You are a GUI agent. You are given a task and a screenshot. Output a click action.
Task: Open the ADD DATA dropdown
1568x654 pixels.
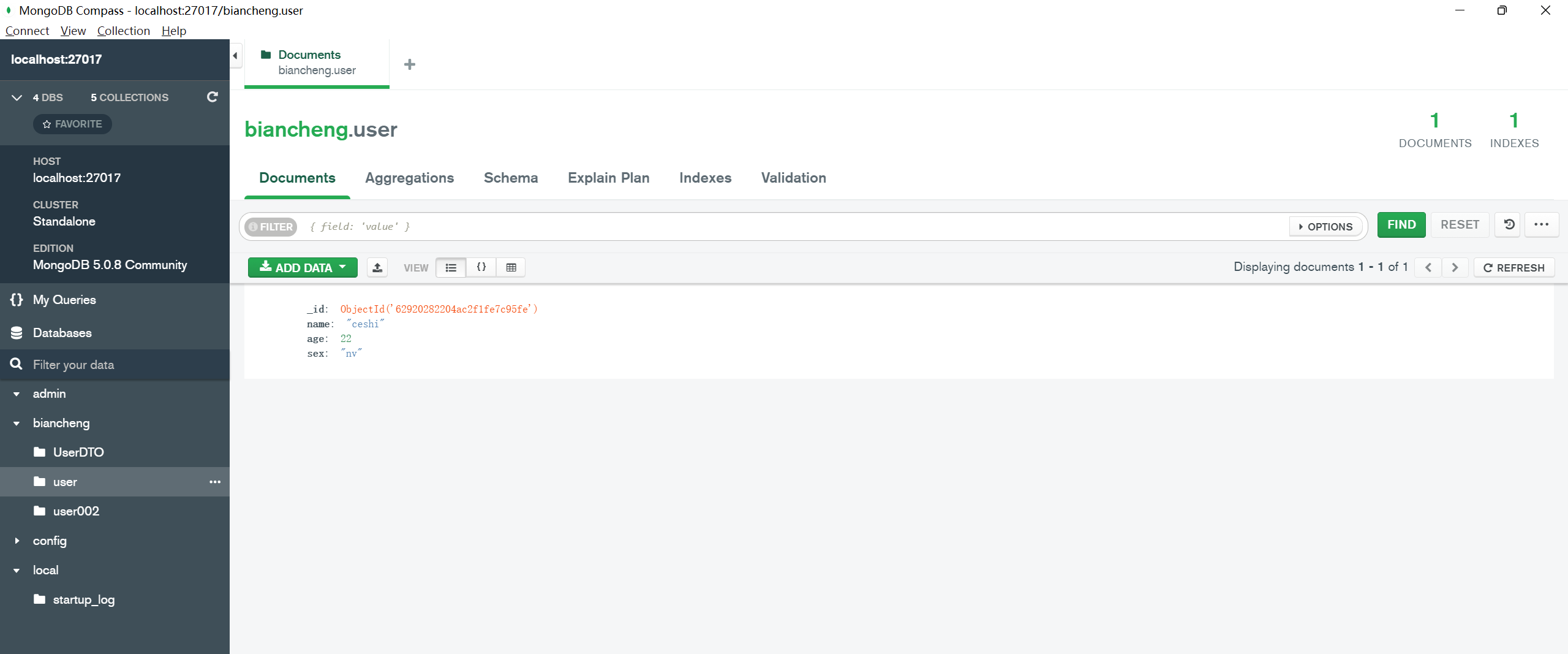(x=303, y=268)
